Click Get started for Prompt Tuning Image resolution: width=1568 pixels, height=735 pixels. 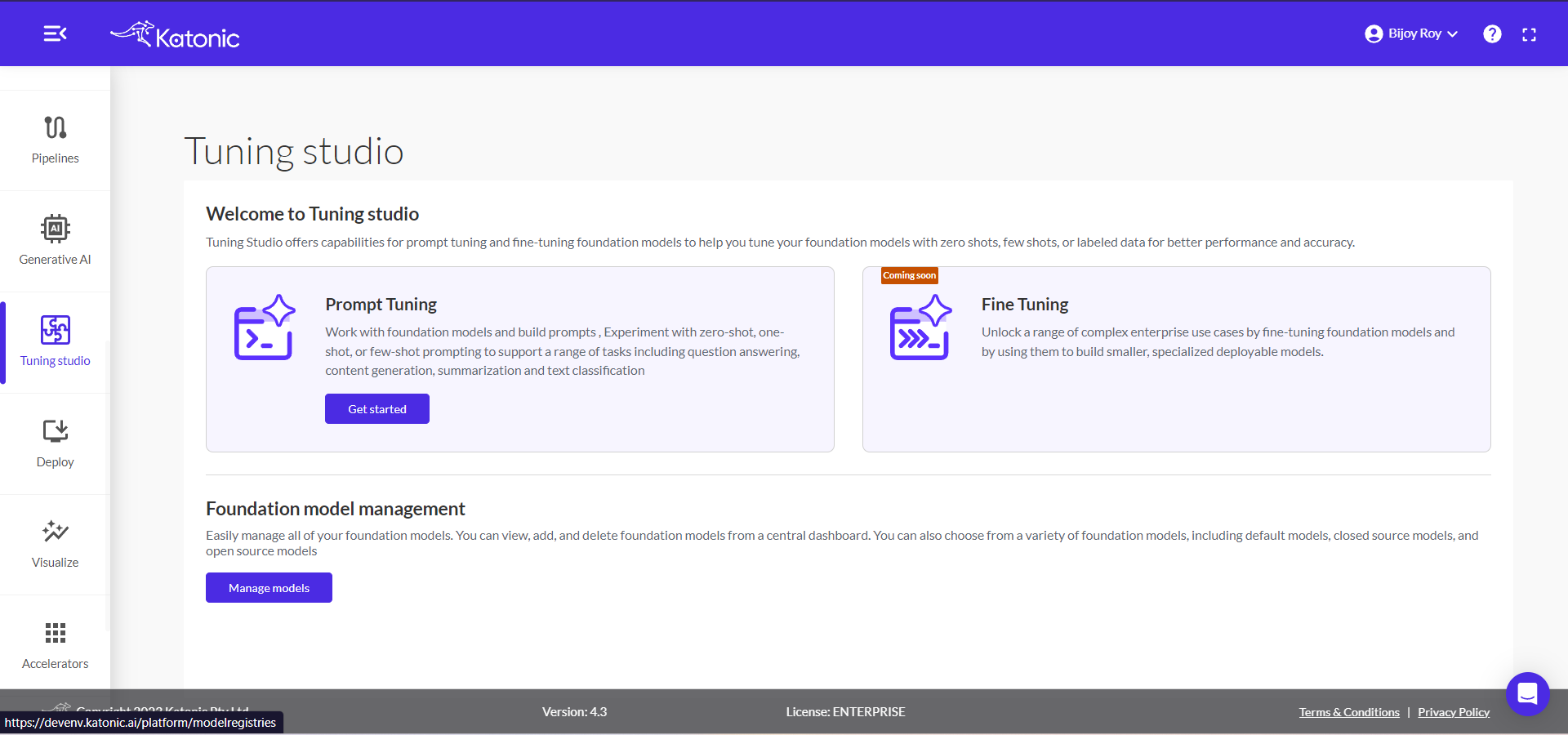[377, 409]
